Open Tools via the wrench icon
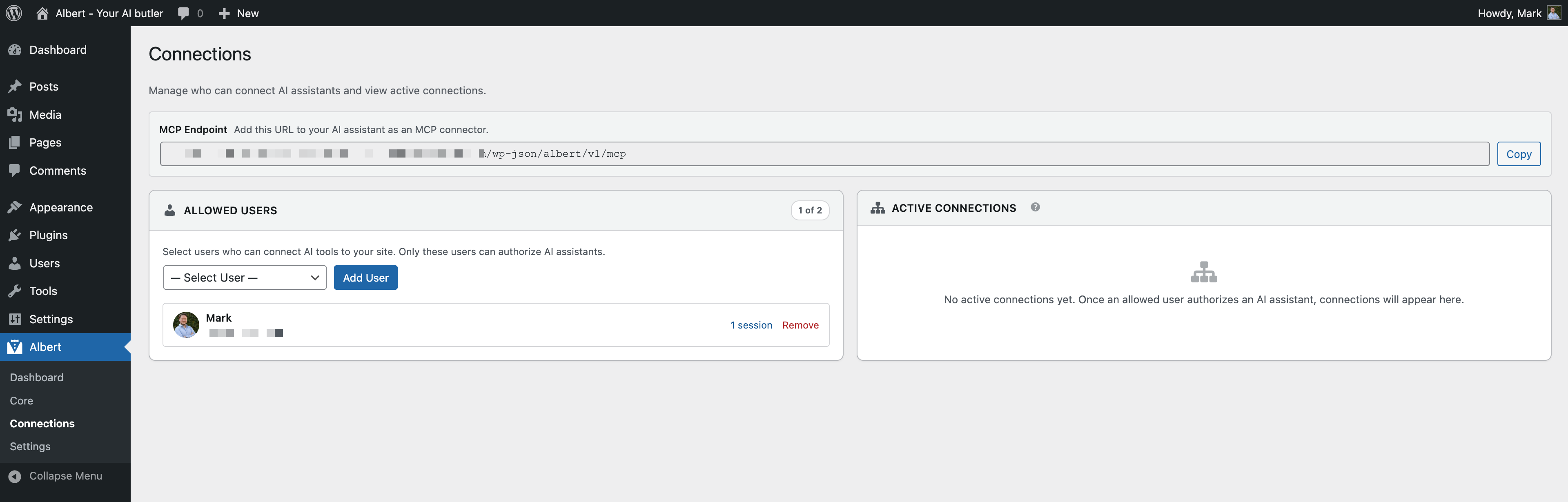Image resolution: width=1568 pixels, height=502 pixels. pos(15,291)
